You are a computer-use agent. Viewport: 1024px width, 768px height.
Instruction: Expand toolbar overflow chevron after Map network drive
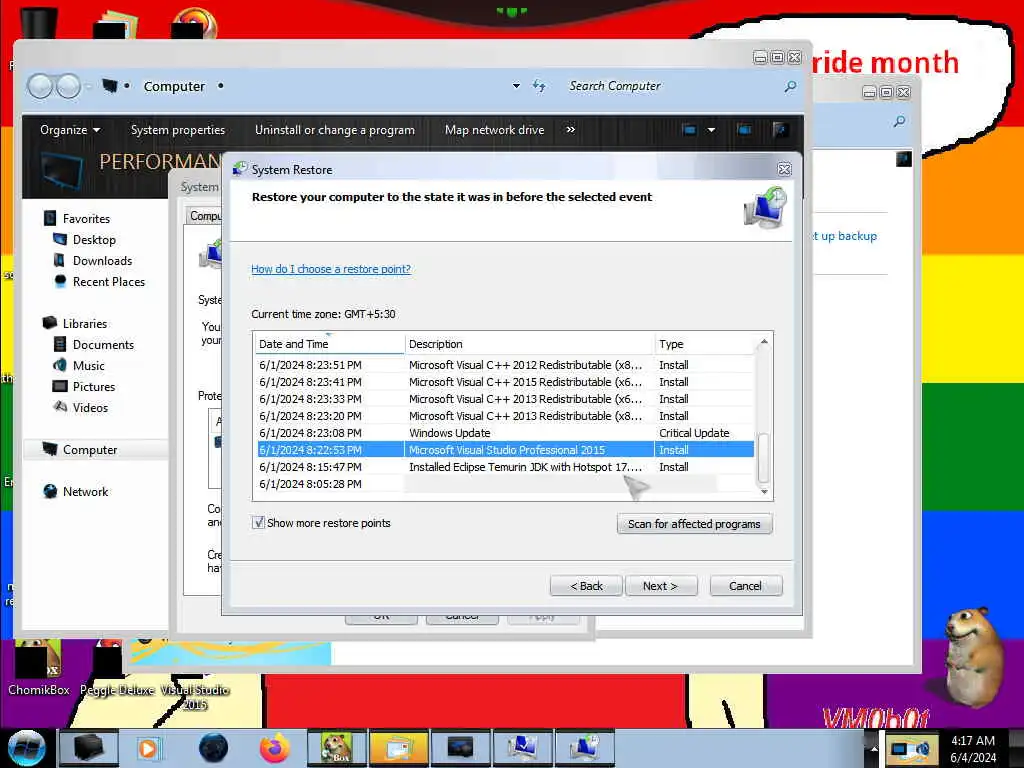coord(571,130)
